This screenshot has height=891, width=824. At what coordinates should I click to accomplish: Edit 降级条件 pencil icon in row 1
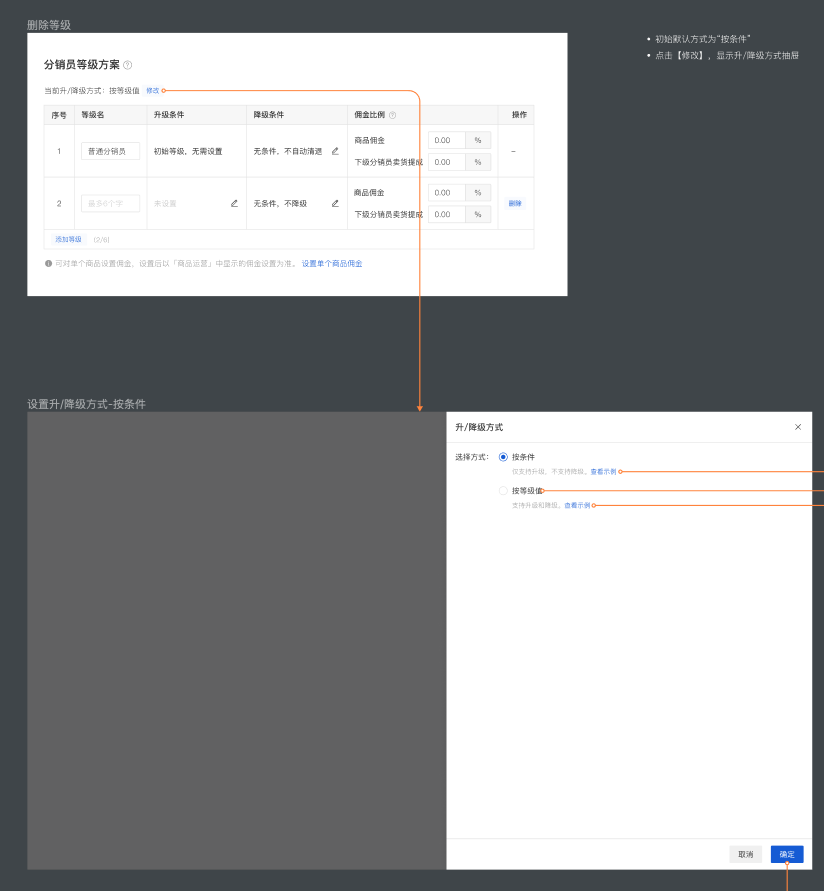(335, 151)
